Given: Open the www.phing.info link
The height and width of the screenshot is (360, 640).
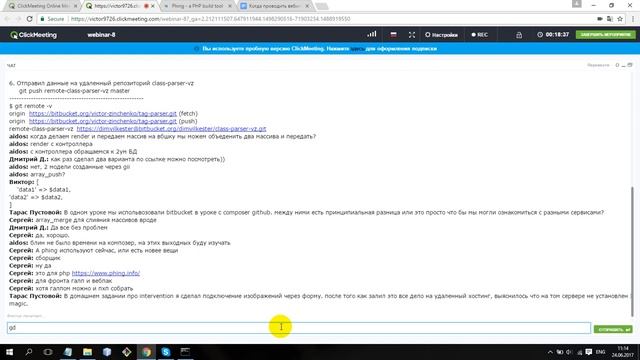Looking at the screenshot, I should 106,273.
